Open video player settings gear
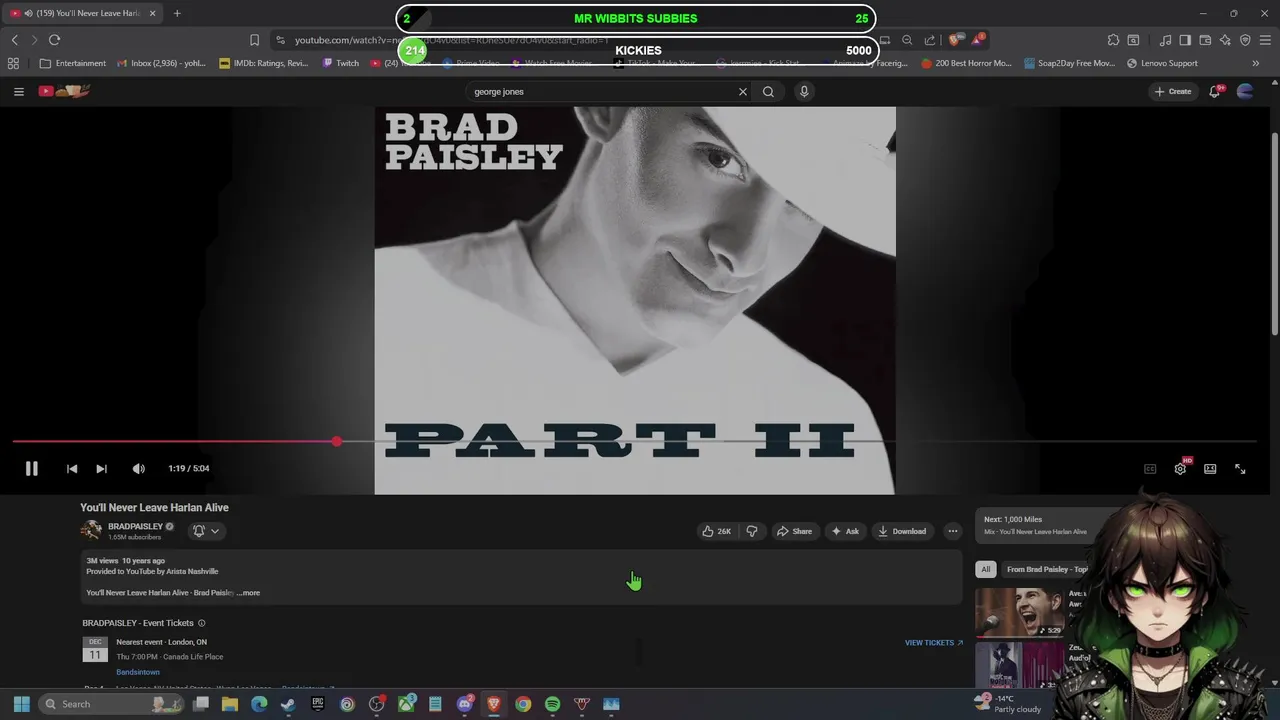Screen dimensions: 1280x720 (x=1180, y=468)
